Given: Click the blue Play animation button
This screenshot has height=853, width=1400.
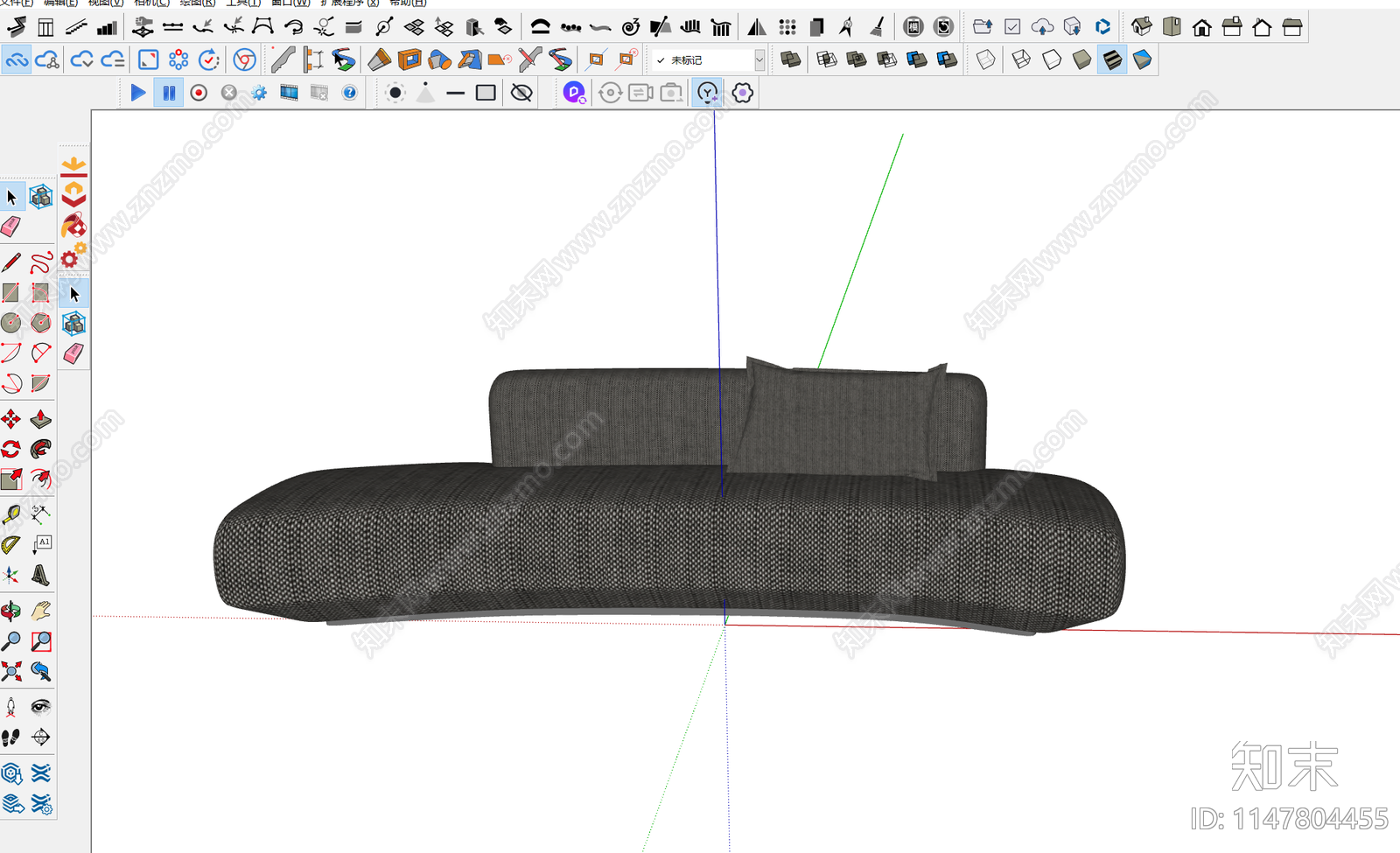Looking at the screenshot, I should (138, 93).
